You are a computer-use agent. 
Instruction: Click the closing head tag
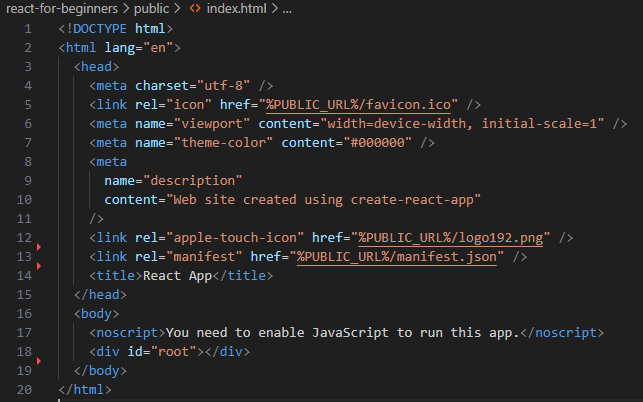[x=100, y=295]
